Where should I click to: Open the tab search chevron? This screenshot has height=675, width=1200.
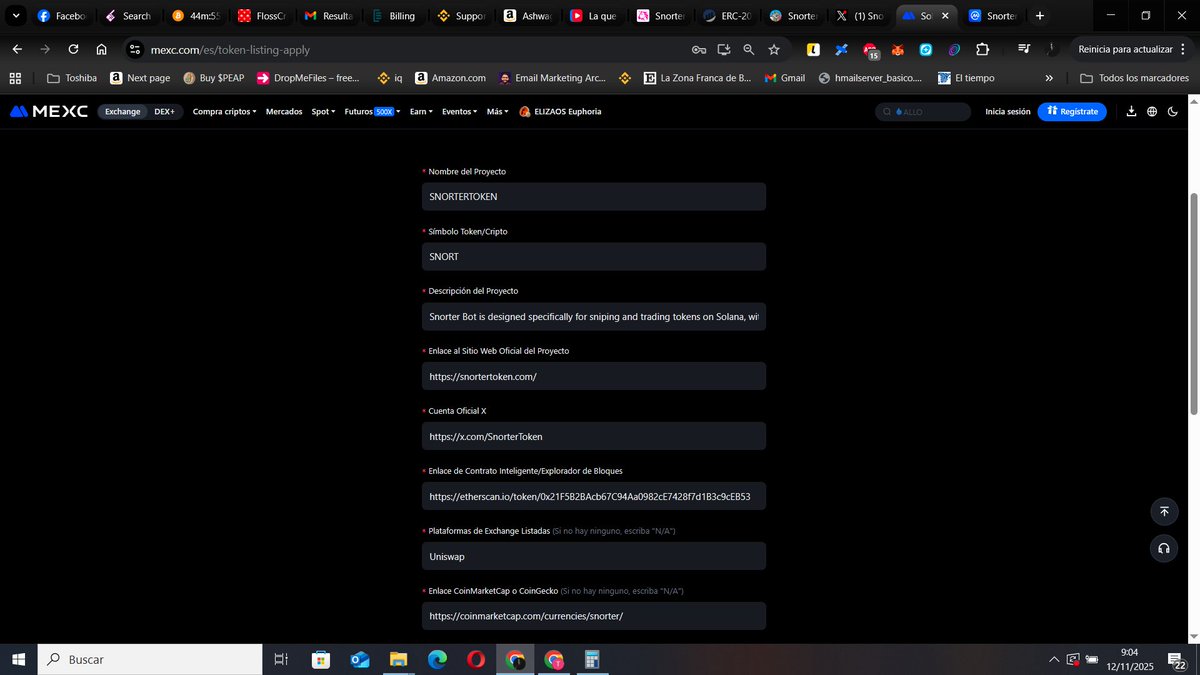tap(15, 16)
